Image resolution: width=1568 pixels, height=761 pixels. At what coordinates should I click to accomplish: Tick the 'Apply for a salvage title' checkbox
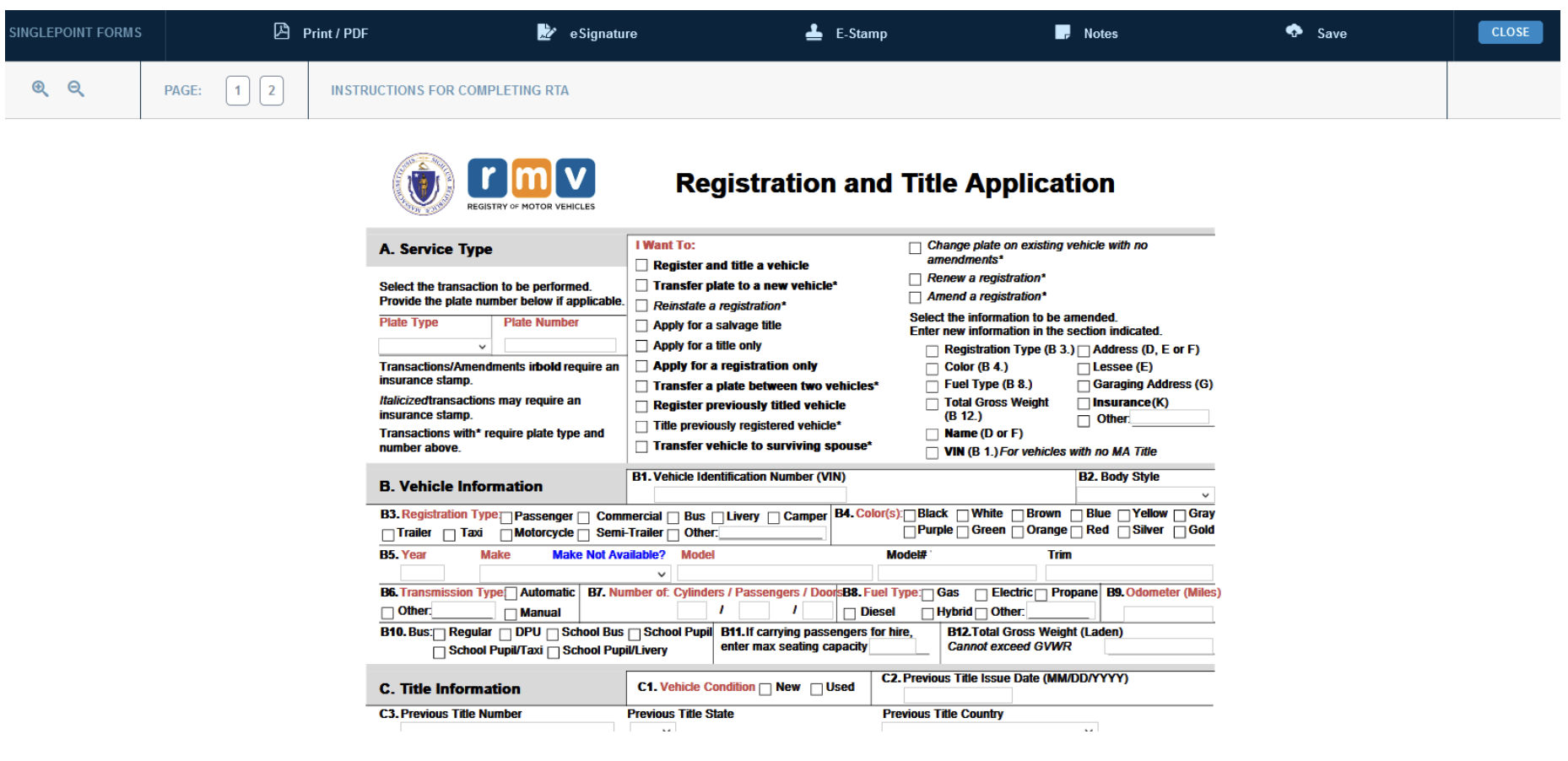[x=642, y=326]
